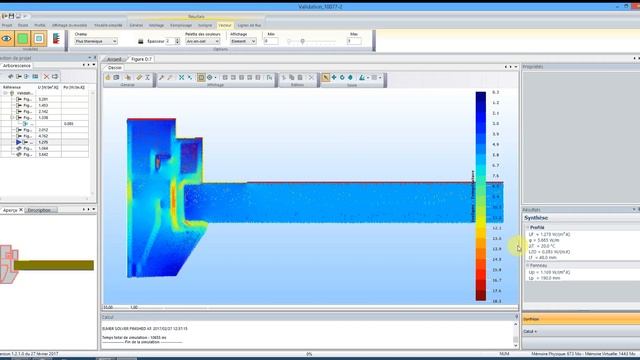
Task: Click the delete X icon in Edition group
Action: [311, 77]
